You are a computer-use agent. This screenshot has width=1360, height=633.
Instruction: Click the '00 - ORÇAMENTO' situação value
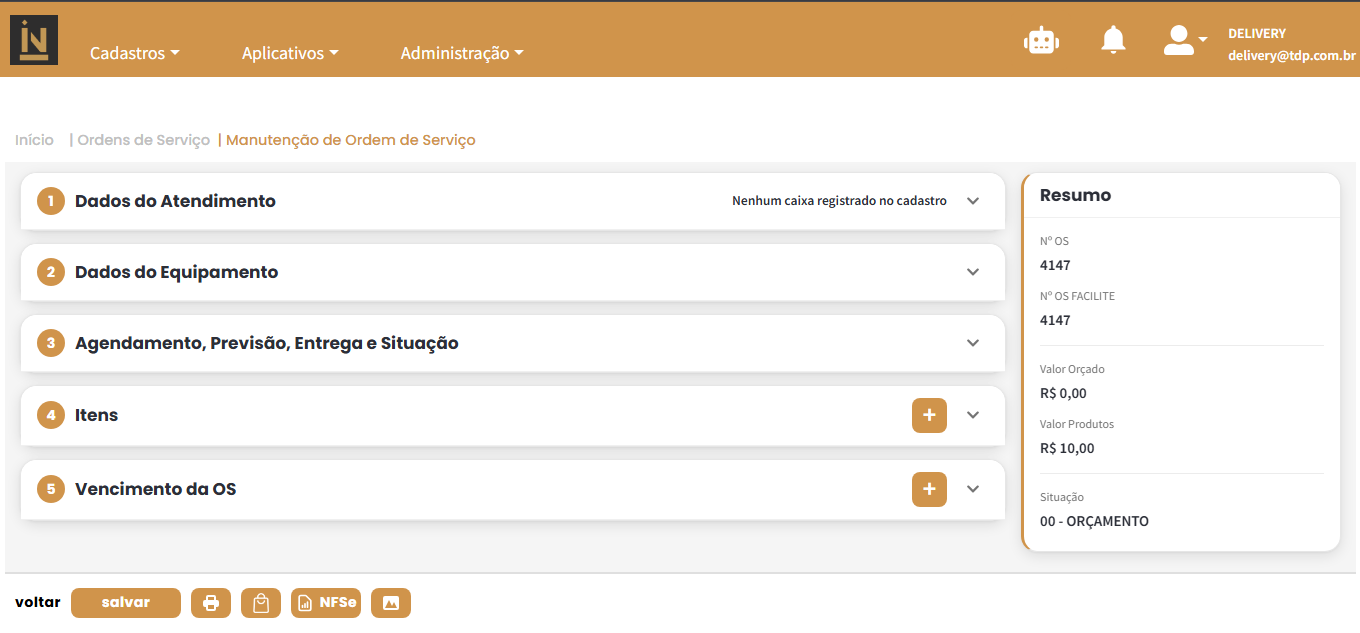pyautogui.click(x=1094, y=521)
